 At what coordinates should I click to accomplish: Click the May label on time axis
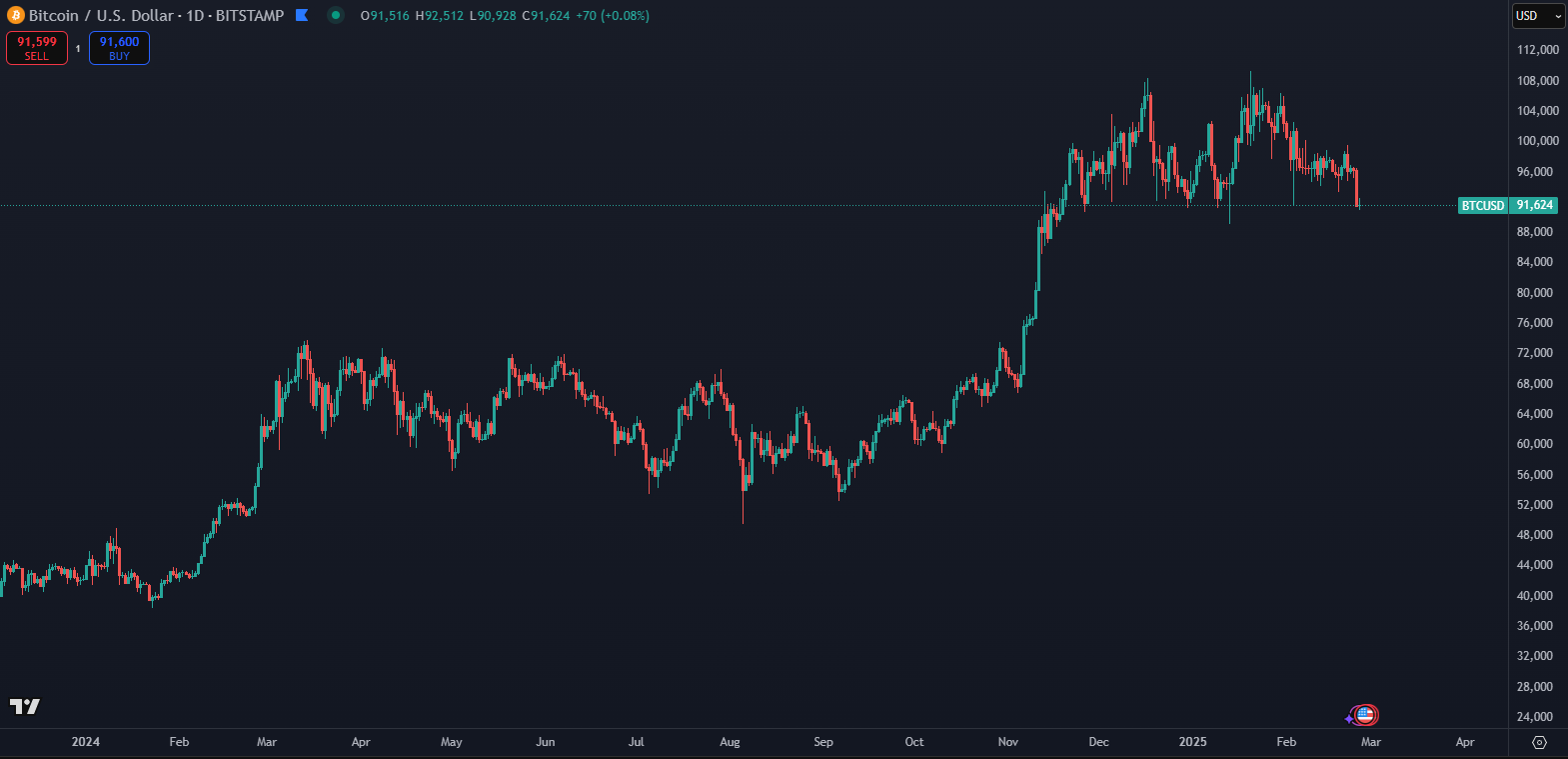(452, 742)
